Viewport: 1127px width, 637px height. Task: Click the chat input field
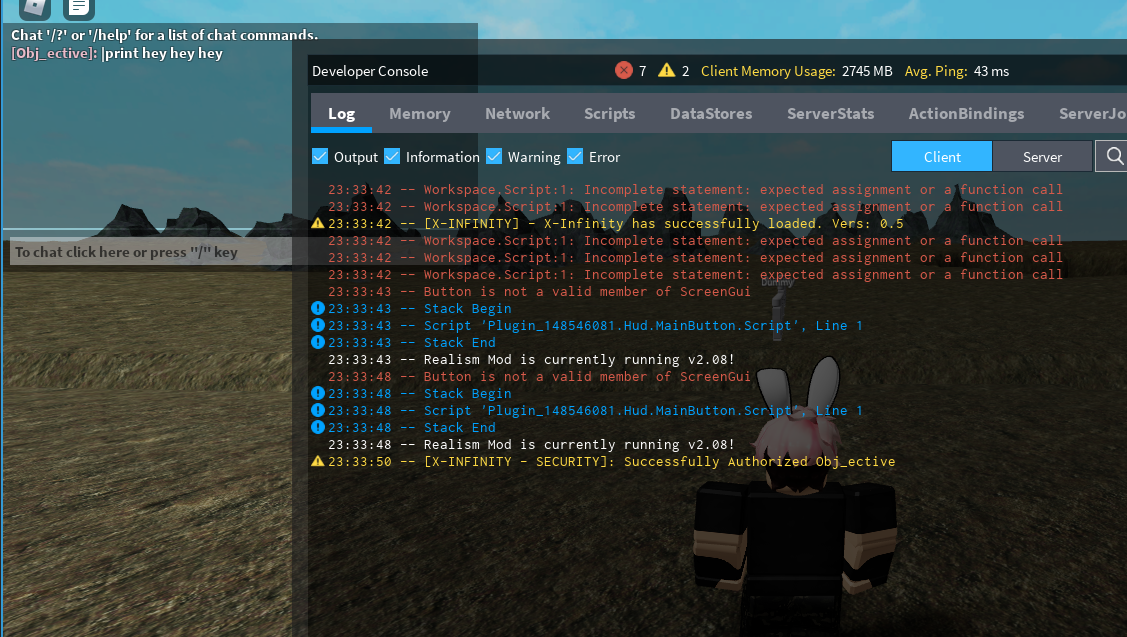click(144, 251)
